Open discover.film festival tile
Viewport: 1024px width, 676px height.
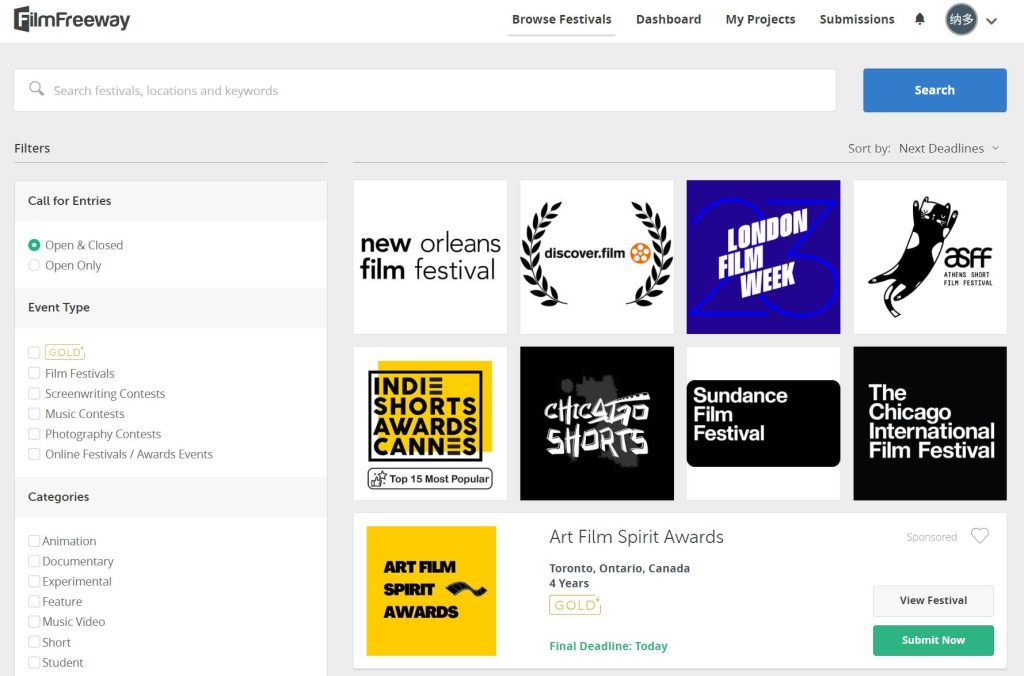(597, 257)
